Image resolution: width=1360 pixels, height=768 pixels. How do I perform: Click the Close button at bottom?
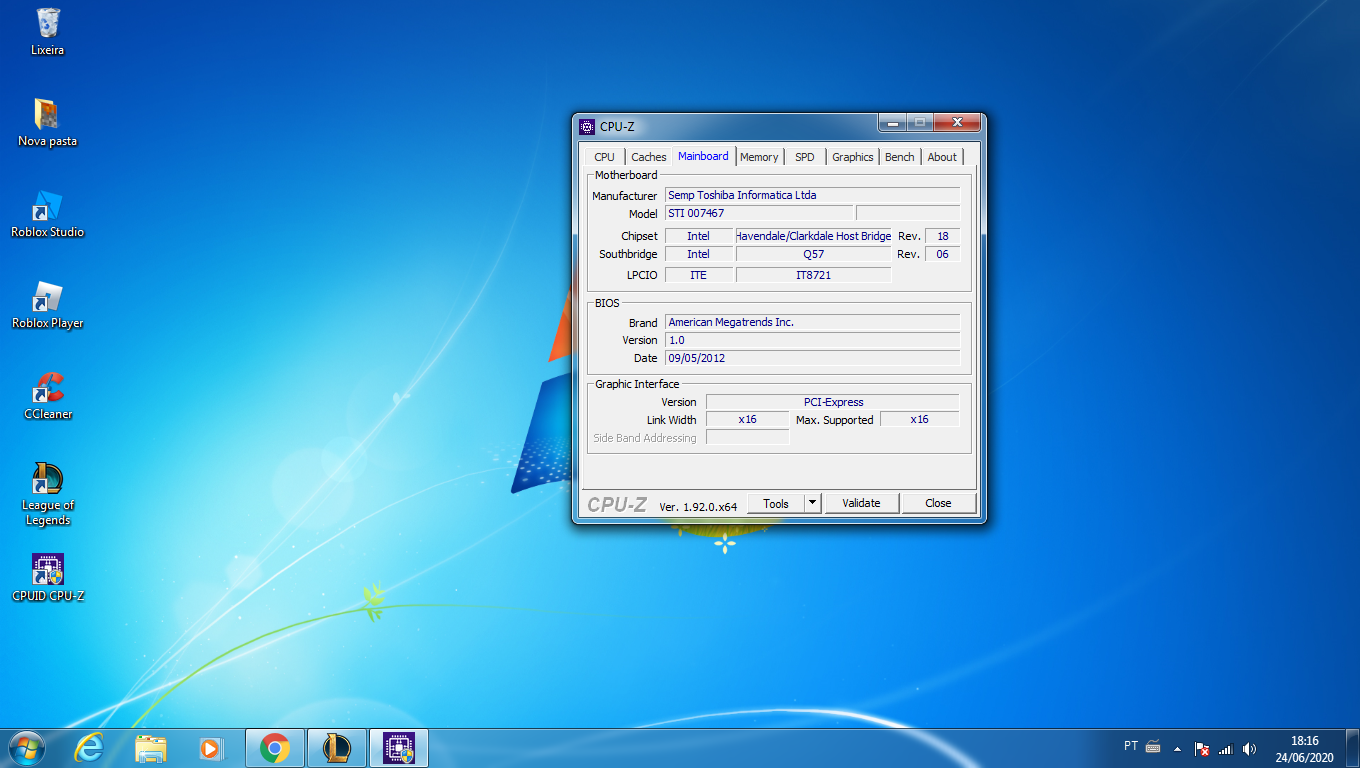click(x=938, y=503)
